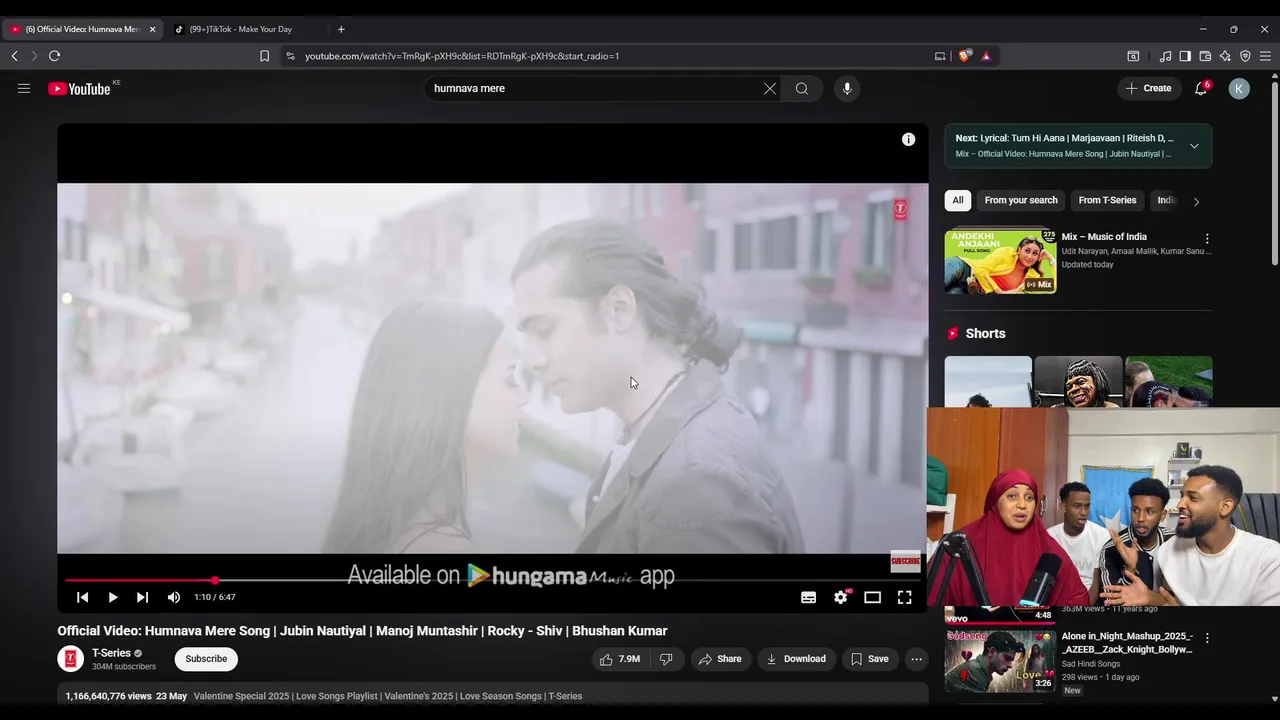
Task: View site information icon in address bar
Action: (290, 56)
